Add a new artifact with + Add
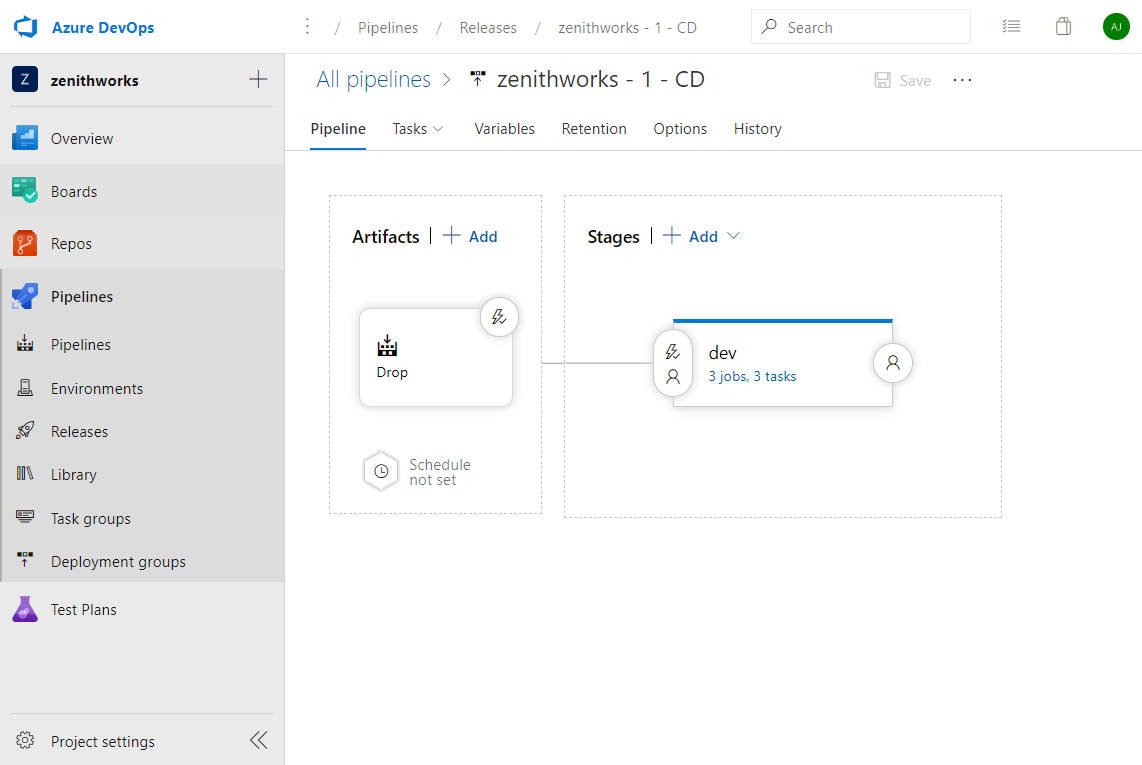Image resolution: width=1142 pixels, height=765 pixels. tap(470, 236)
